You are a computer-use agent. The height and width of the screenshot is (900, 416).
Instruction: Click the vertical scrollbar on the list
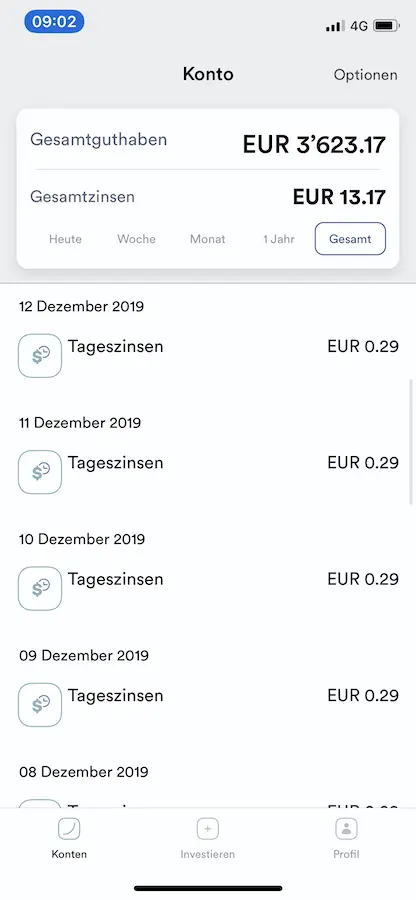tap(410, 441)
